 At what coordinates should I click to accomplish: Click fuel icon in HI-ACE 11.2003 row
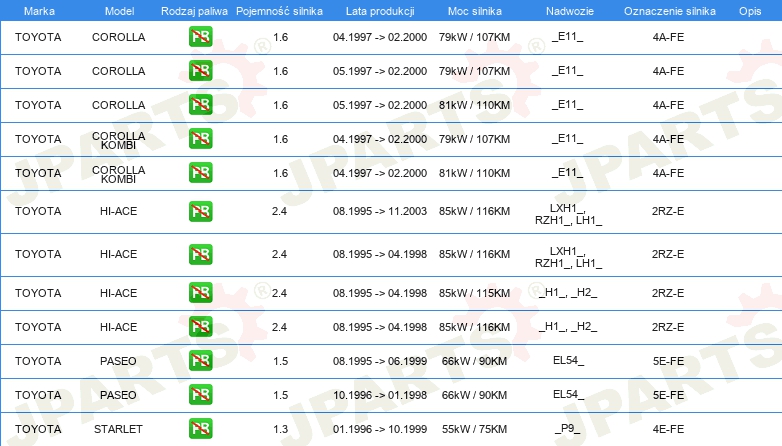(x=200, y=211)
